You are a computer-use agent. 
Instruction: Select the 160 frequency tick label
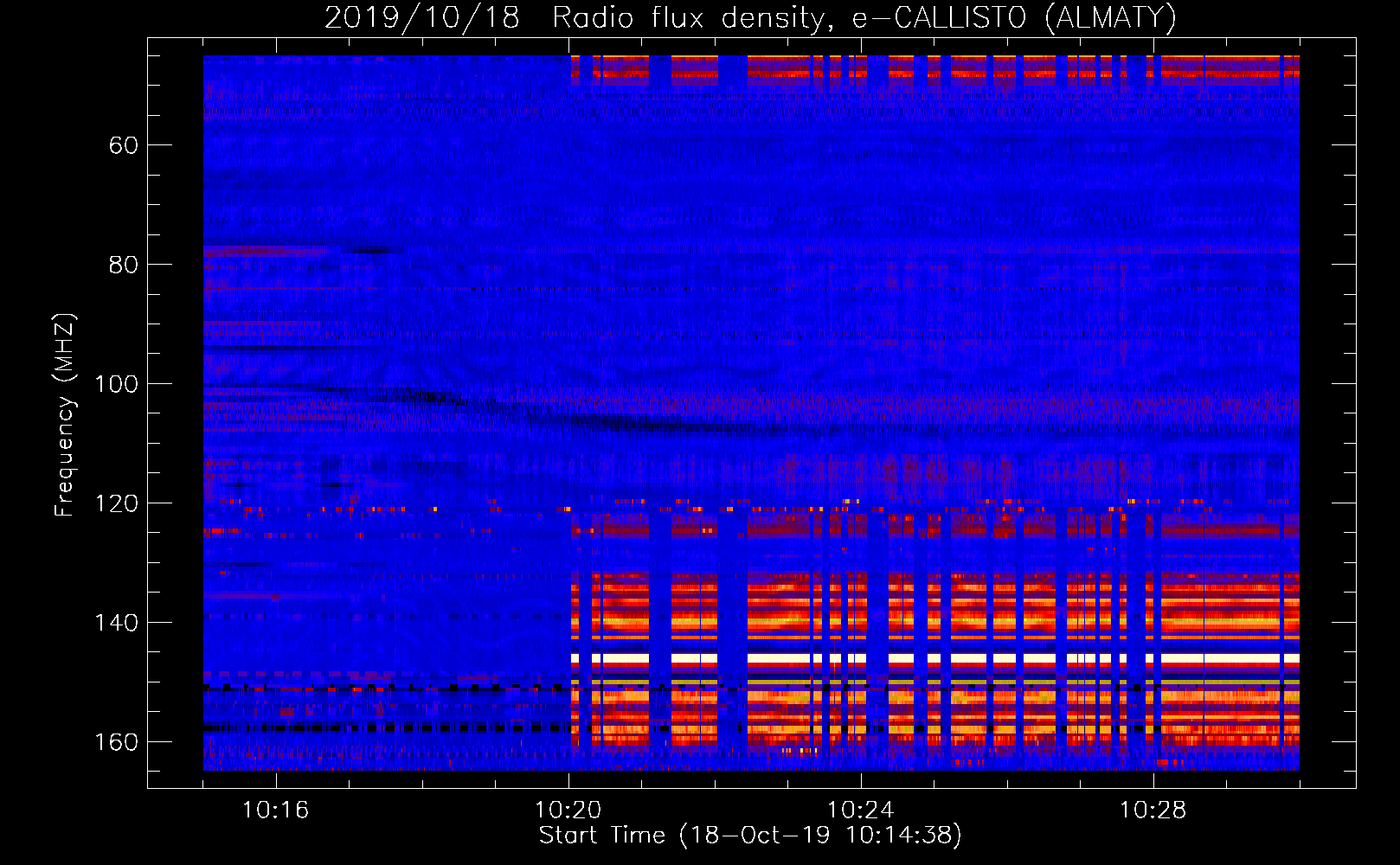[116, 741]
